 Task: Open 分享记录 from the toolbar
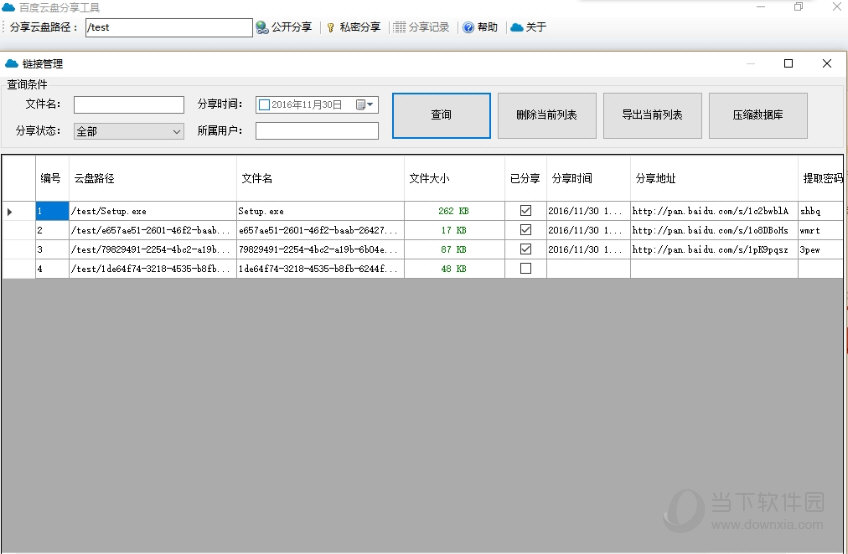(x=421, y=27)
